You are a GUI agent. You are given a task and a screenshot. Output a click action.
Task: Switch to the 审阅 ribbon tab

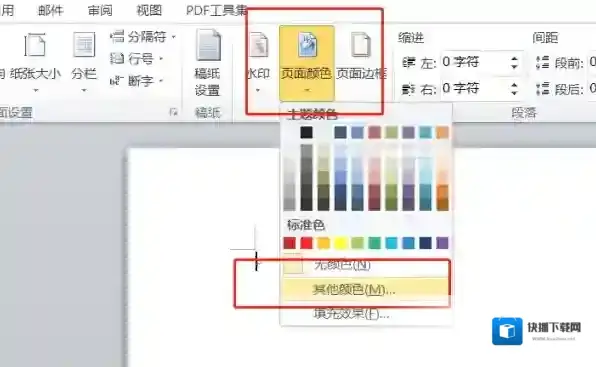(100, 10)
